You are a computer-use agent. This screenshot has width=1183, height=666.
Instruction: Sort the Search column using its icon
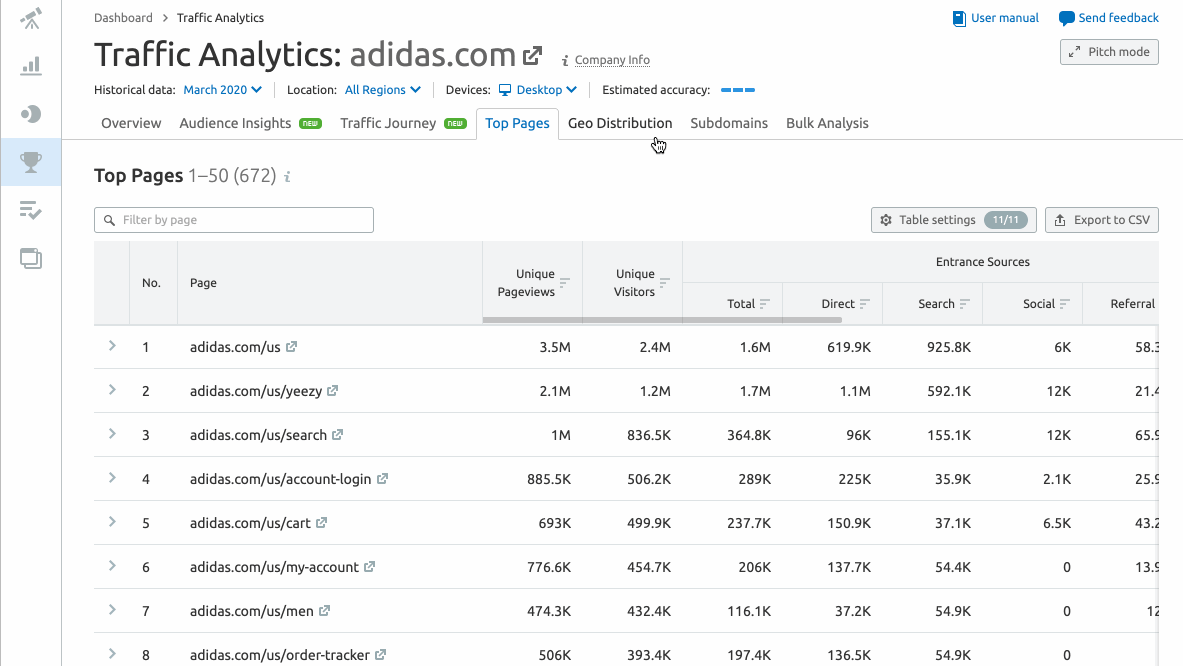click(965, 304)
